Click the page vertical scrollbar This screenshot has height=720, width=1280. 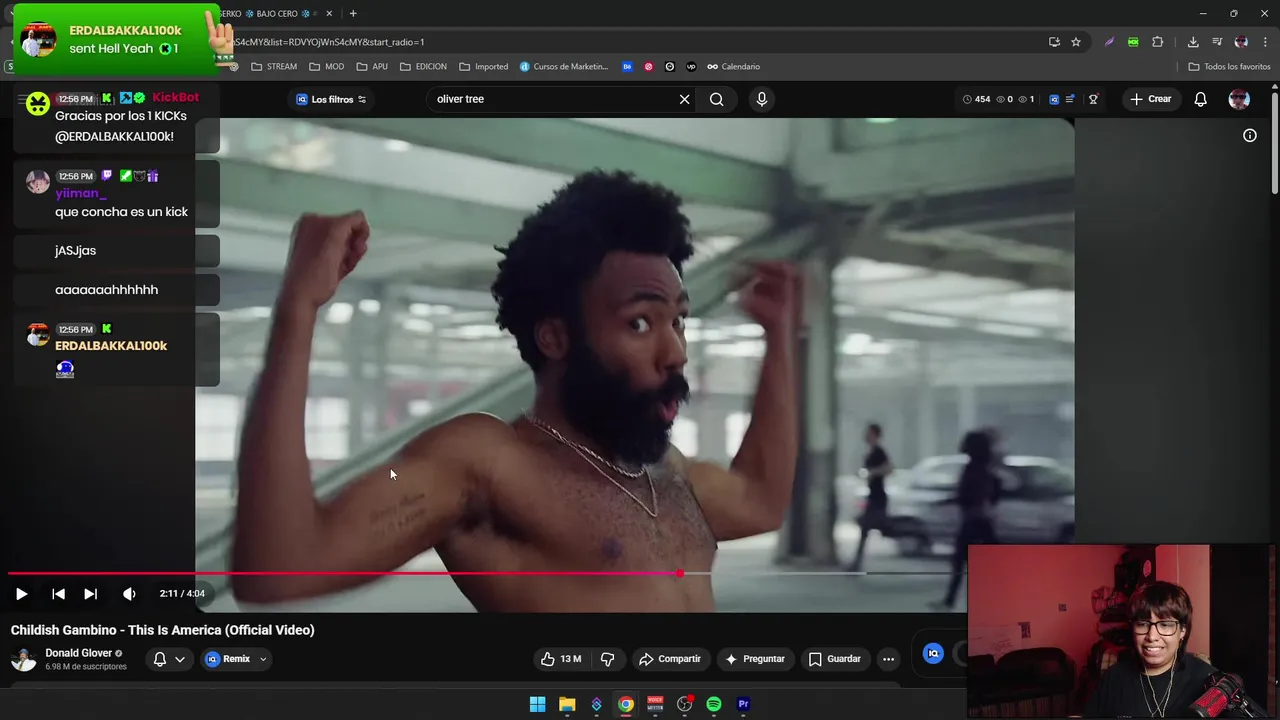tap(1274, 145)
